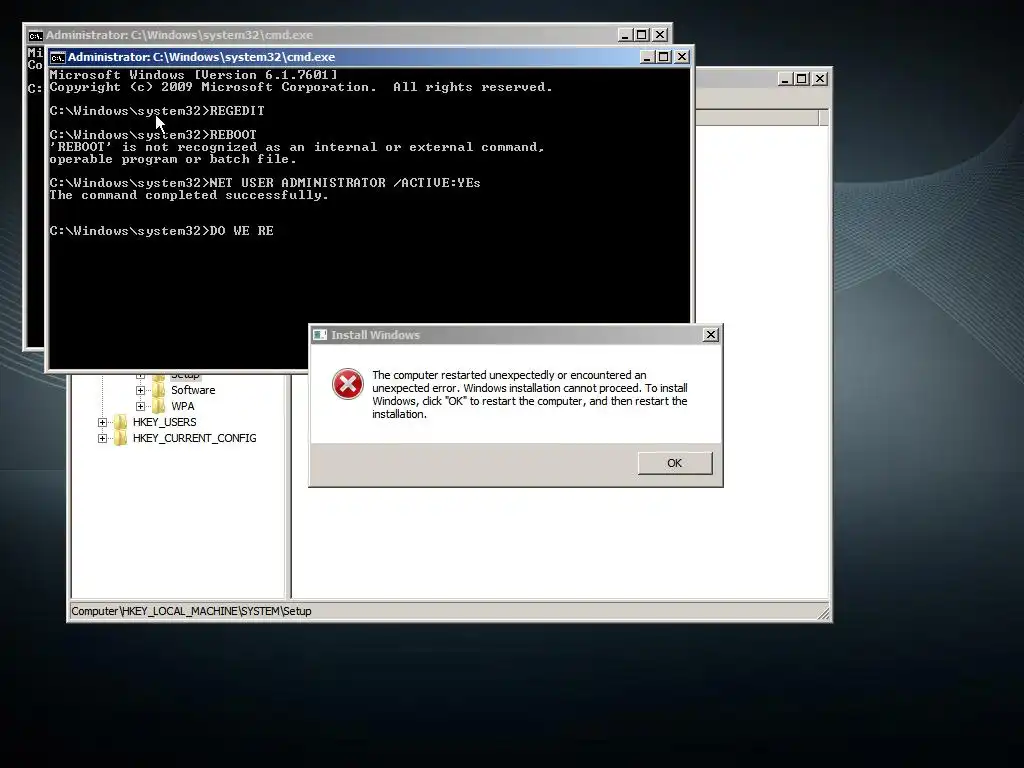Close the Registry Editor window
Viewport: 1024px width, 768px height.
[820, 79]
